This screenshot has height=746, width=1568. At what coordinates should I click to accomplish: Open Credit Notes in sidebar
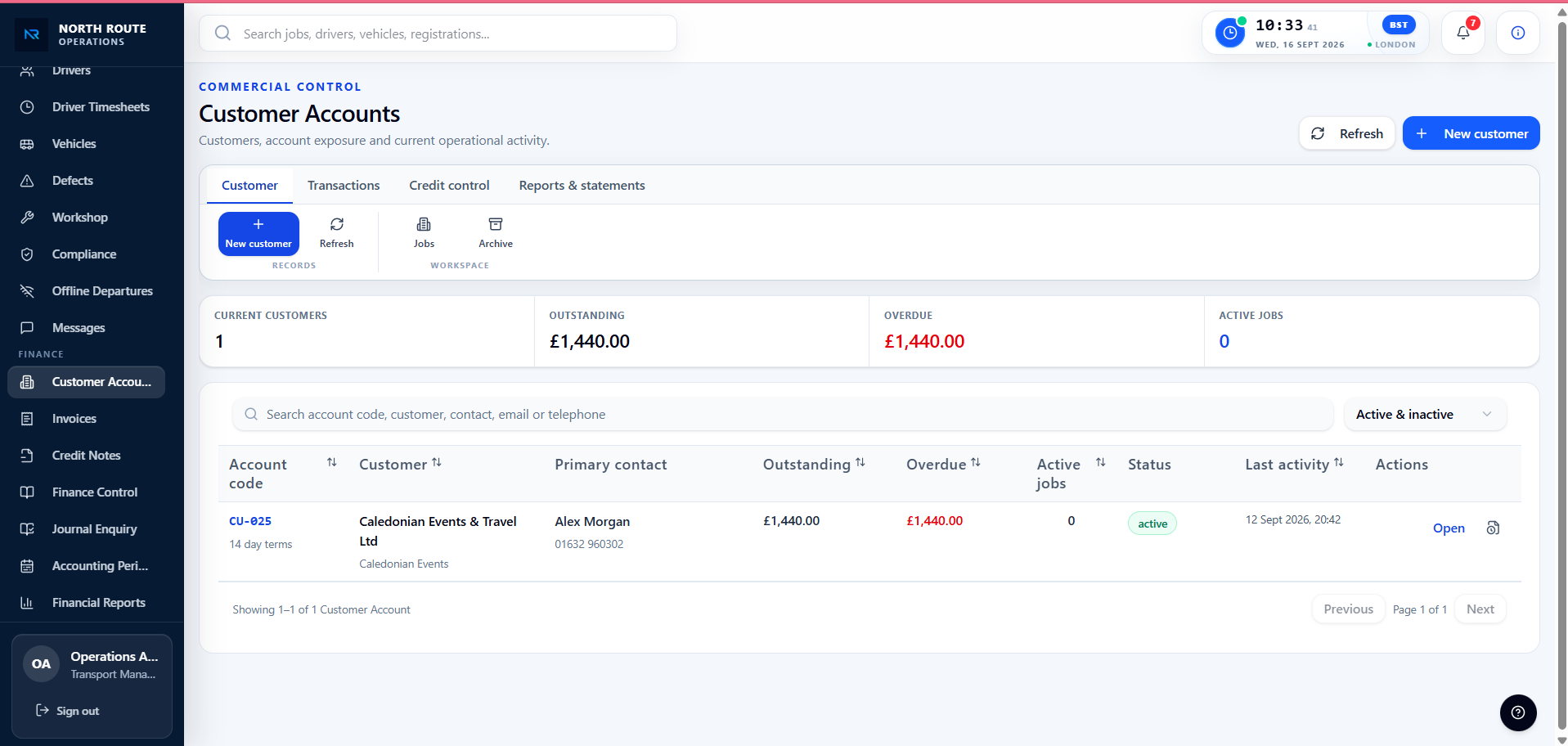click(x=87, y=456)
